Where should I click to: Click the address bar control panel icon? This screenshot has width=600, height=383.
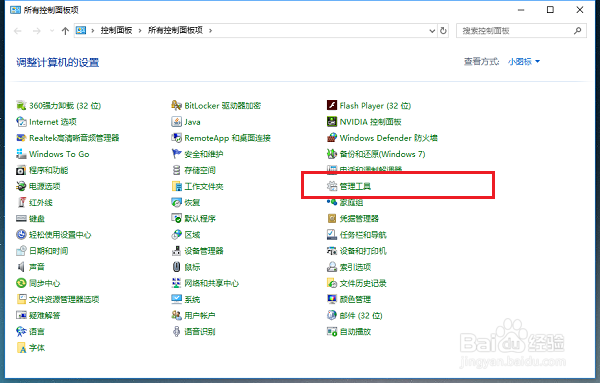tap(81, 30)
